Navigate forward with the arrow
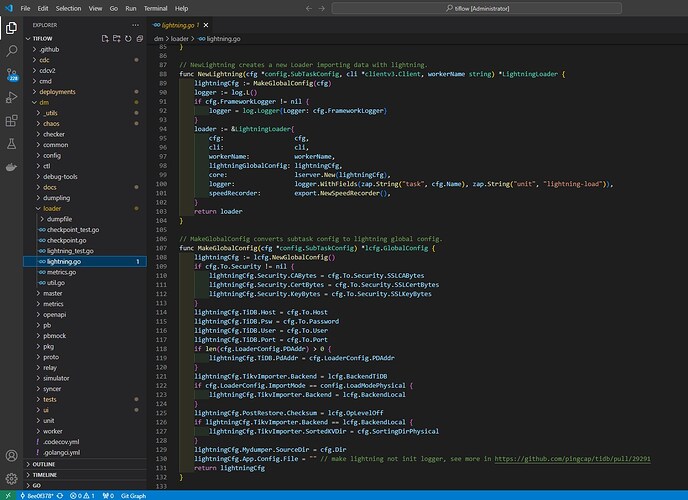Viewport: 688px width, 500px height. (322, 8)
